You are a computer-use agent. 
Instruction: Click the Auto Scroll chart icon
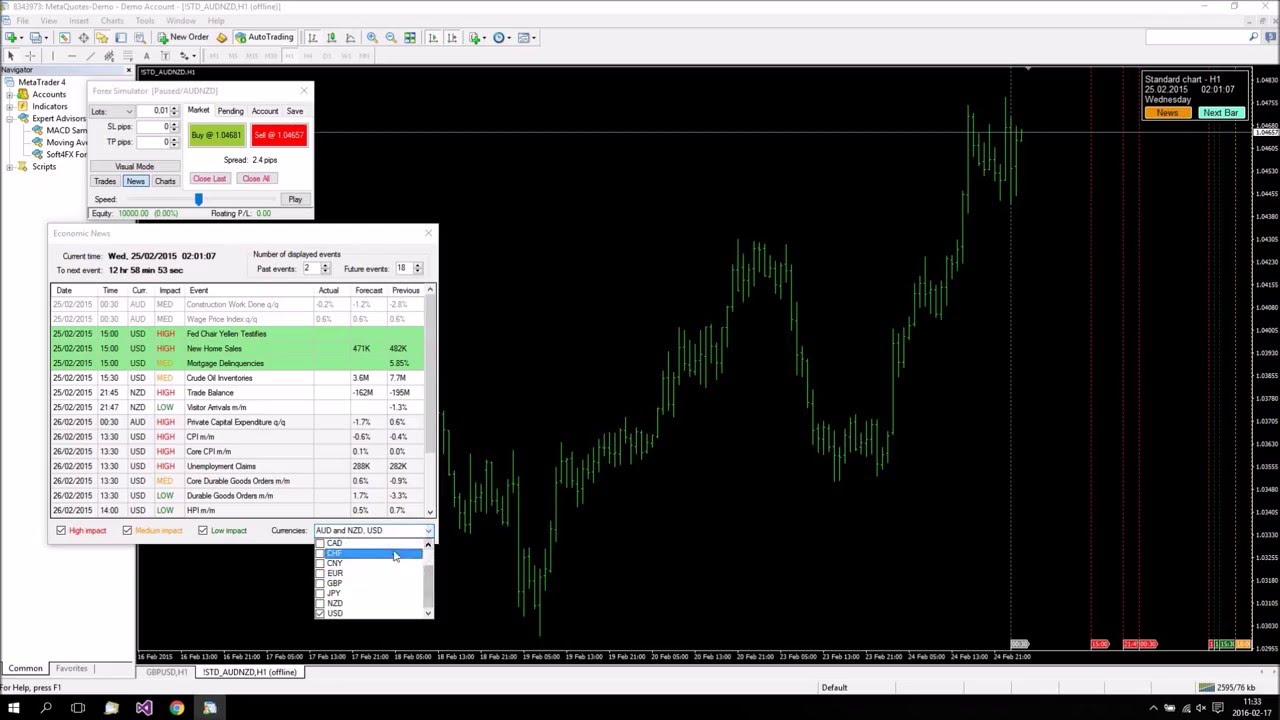pos(433,37)
